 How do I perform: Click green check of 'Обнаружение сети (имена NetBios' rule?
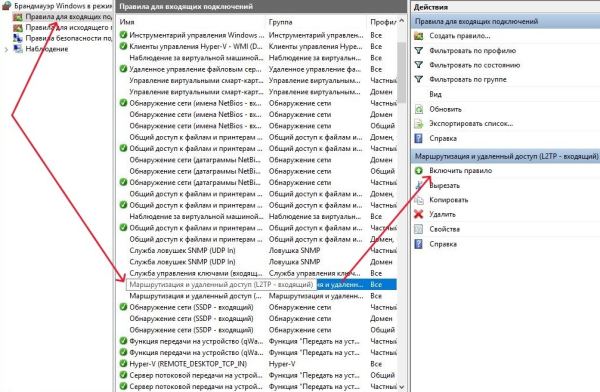click(123, 103)
